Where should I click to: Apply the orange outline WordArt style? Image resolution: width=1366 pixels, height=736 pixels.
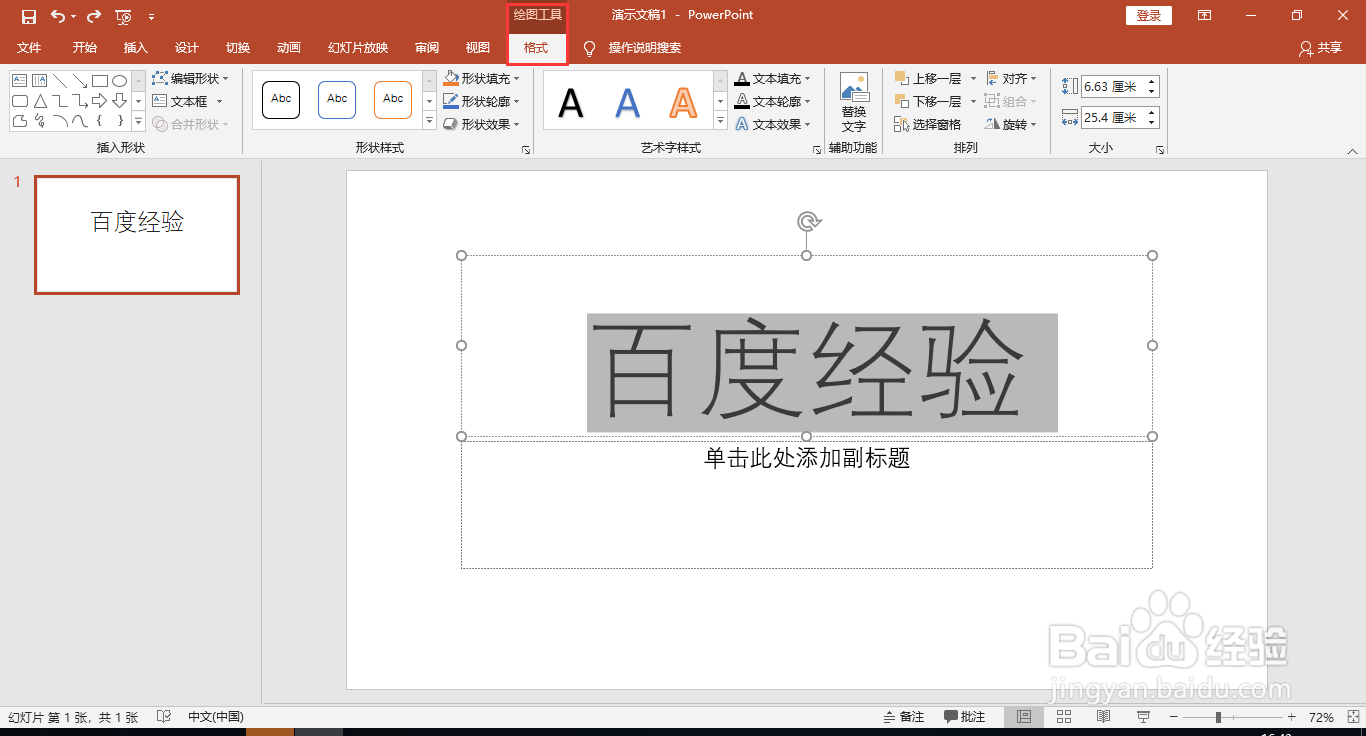click(683, 102)
